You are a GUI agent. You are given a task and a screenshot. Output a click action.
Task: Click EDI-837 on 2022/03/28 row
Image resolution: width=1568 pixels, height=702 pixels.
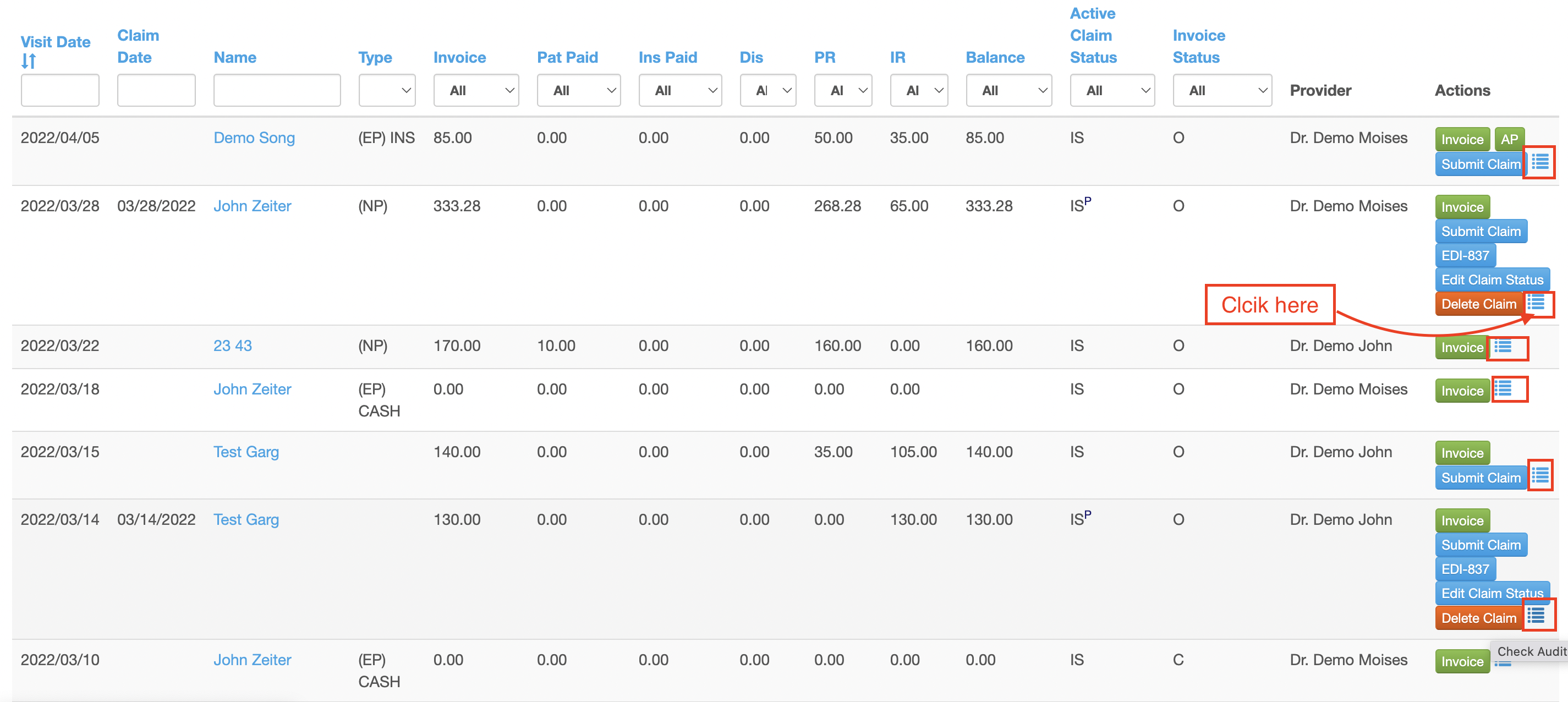[1465, 256]
